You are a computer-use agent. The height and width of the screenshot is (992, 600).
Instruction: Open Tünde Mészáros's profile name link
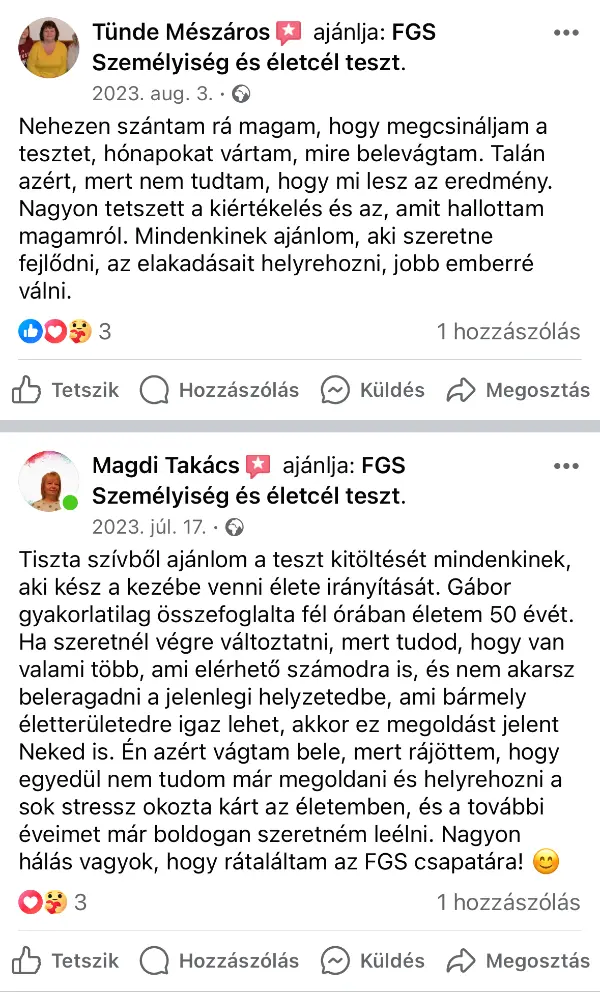[181, 32]
